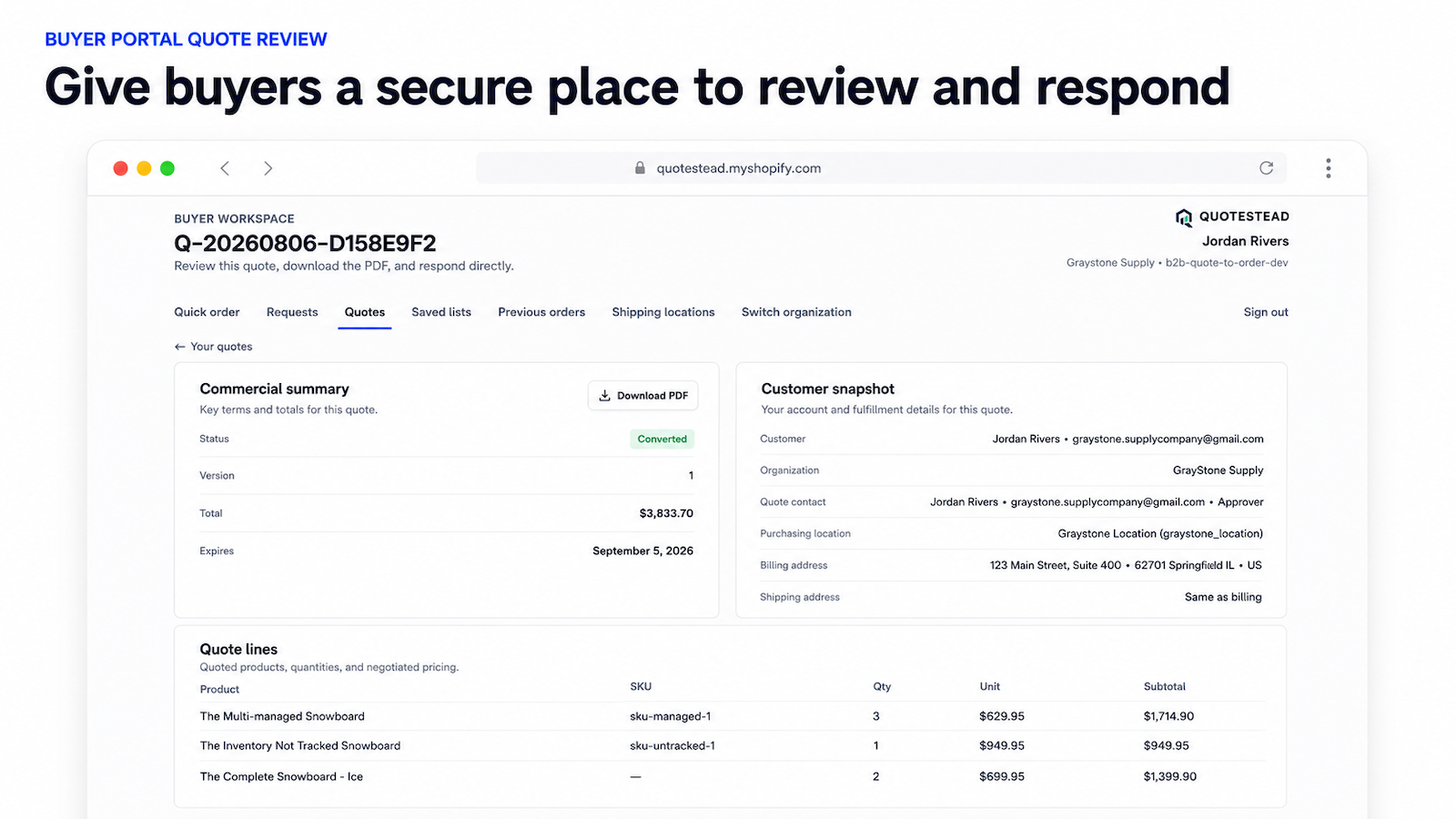The height and width of the screenshot is (819, 1456).
Task: Open the Saved lists tab
Action: 441,312
